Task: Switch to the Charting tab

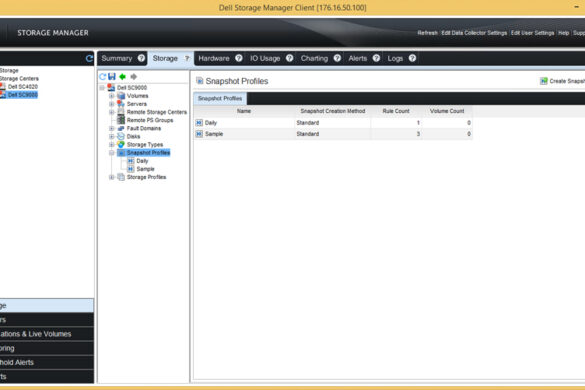Action: (314, 58)
